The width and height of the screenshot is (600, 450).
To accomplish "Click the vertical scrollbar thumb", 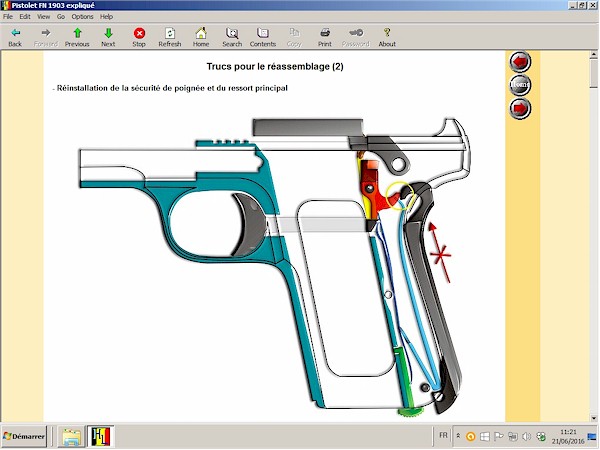I will (x=593, y=73).
